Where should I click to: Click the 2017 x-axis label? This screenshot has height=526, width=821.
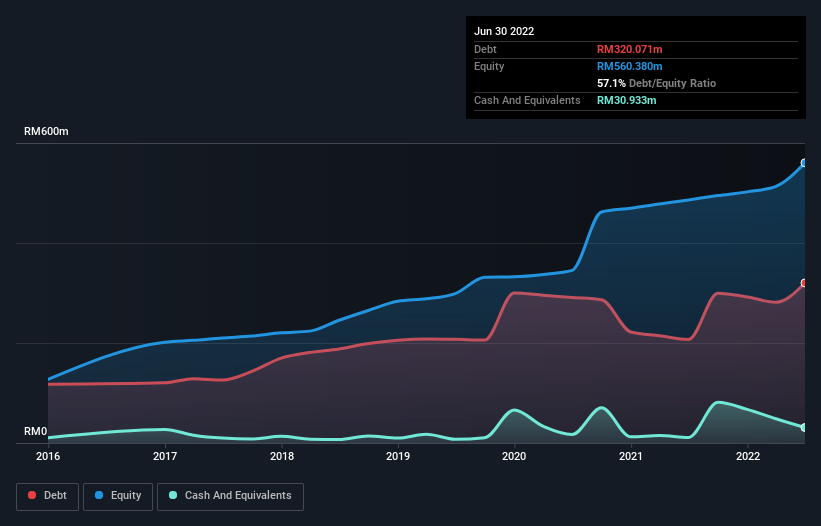pos(165,456)
